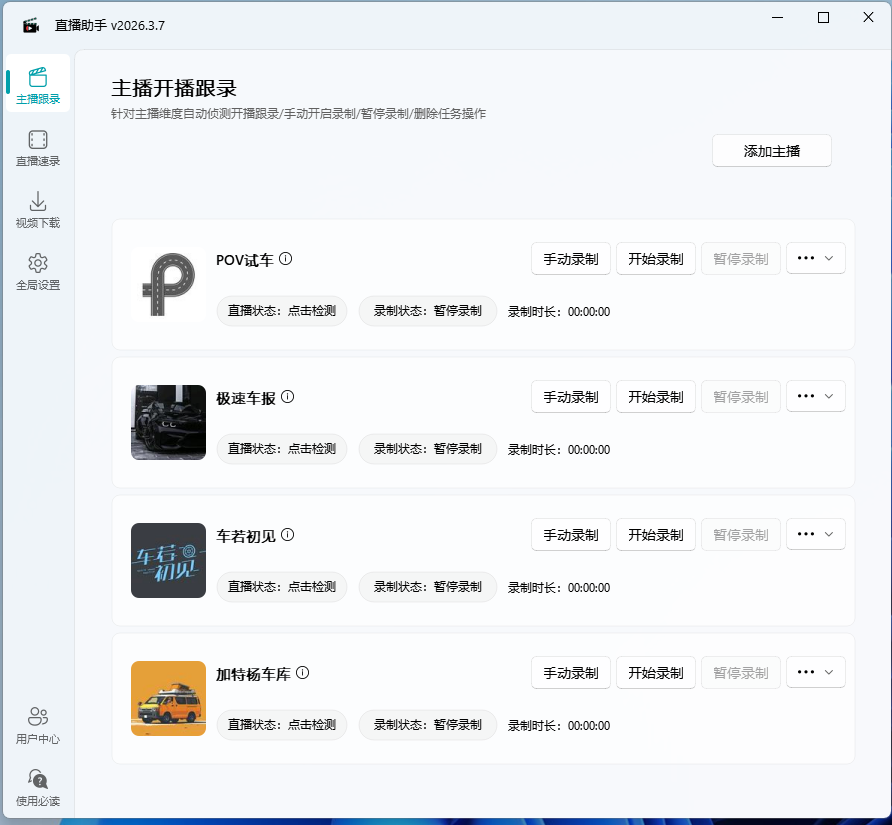Click the 极速车报 avatar thumbnail
Screen dimensions: 892x825
click(168, 423)
